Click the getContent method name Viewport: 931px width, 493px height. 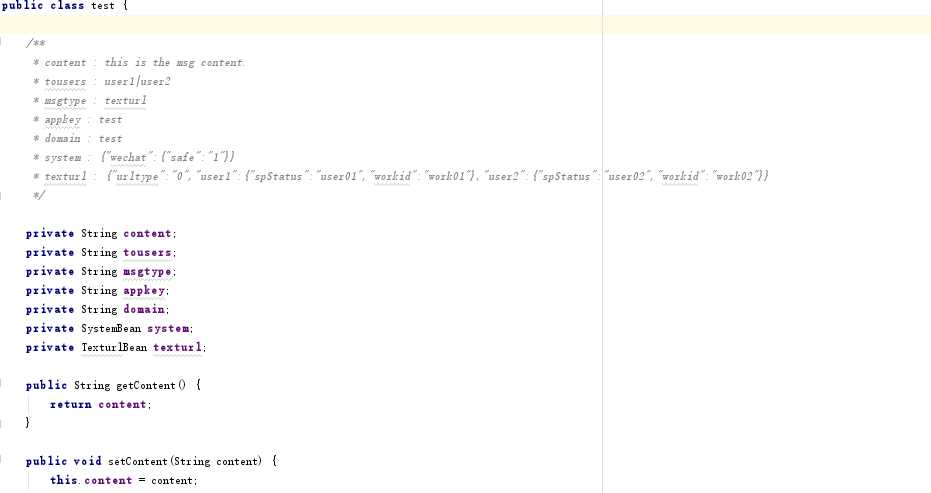[x=145, y=385]
